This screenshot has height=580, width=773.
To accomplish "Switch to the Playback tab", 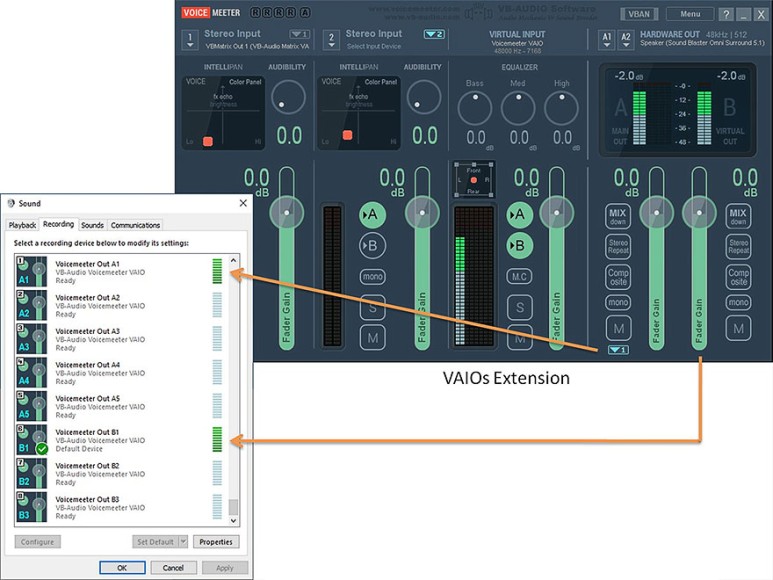I will [22, 225].
